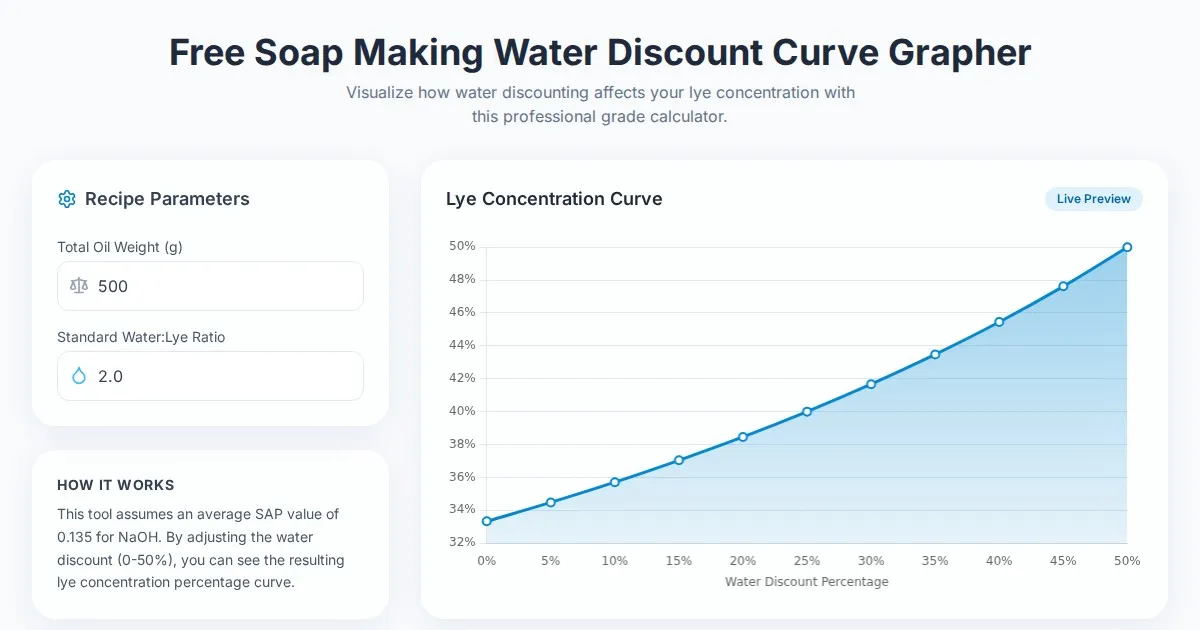This screenshot has width=1200, height=630.
Task: Select the 35% discount data point
Action: (935, 354)
